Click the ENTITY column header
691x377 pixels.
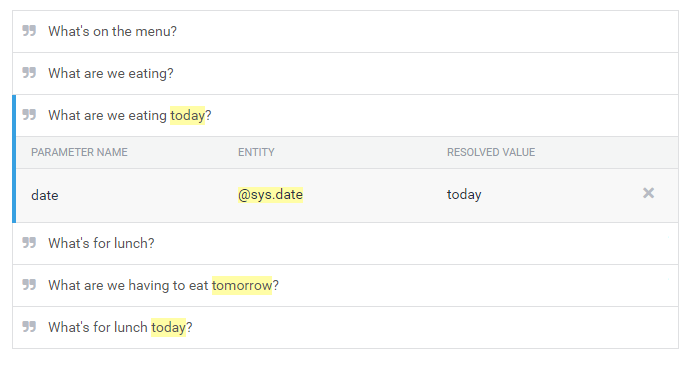point(256,152)
